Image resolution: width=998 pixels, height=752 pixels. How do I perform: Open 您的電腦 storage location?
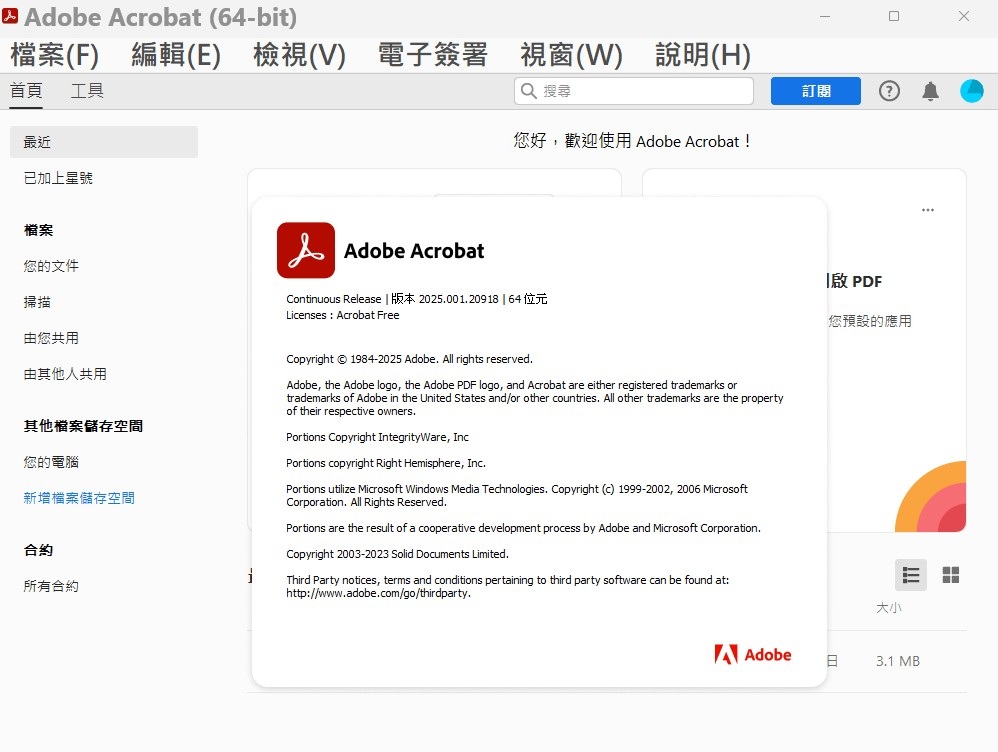pyautogui.click(x=51, y=462)
